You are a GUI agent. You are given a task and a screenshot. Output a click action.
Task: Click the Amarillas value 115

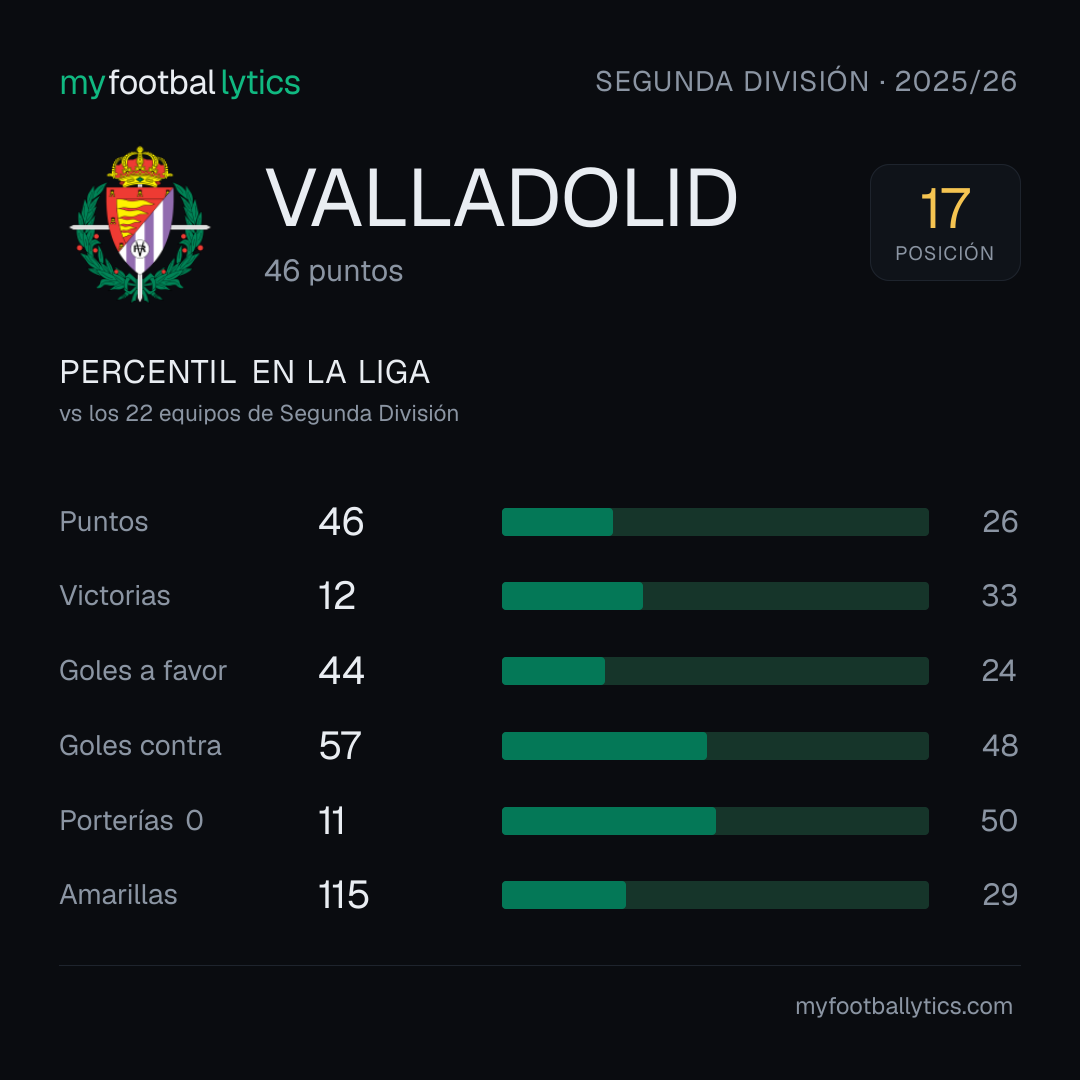click(344, 895)
